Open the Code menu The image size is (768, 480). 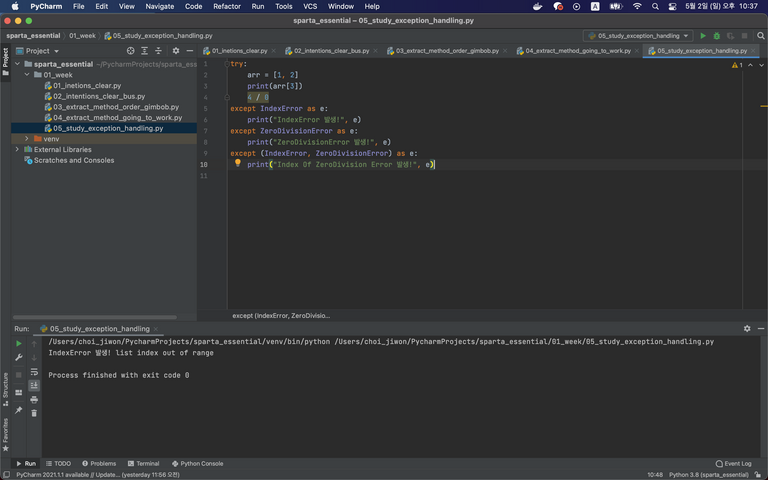[193, 6]
